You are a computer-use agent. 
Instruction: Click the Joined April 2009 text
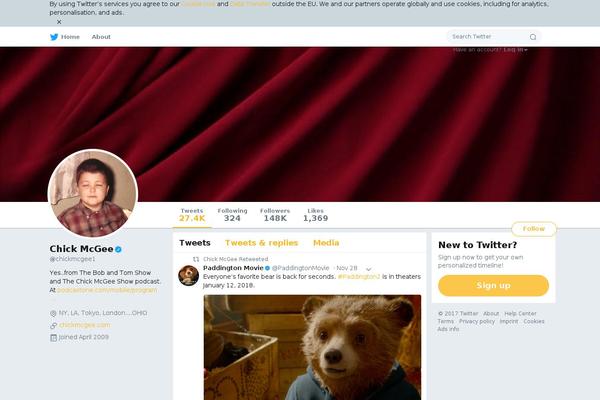point(84,337)
